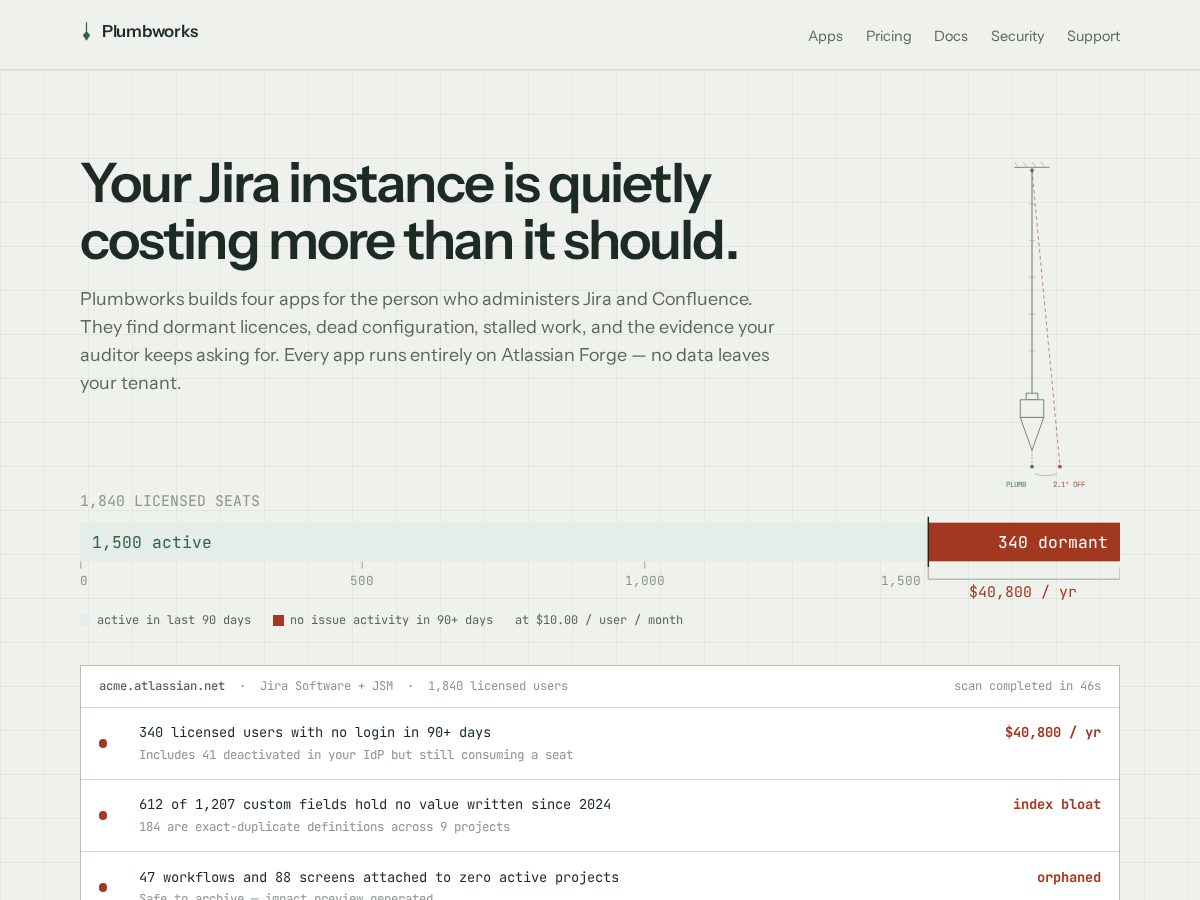Click the '$40,800 / yr' label under bar
Screen dimensions: 1200x900
1022,592
